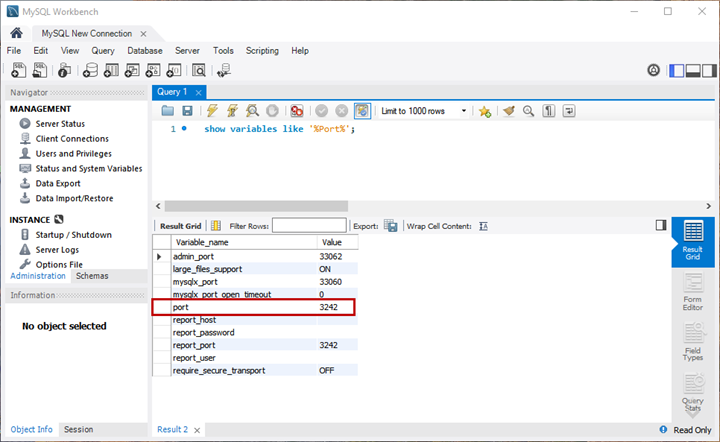This screenshot has height=442, width=720.
Task: Open Startup / Shutdown
Action: tap(73, 235)
